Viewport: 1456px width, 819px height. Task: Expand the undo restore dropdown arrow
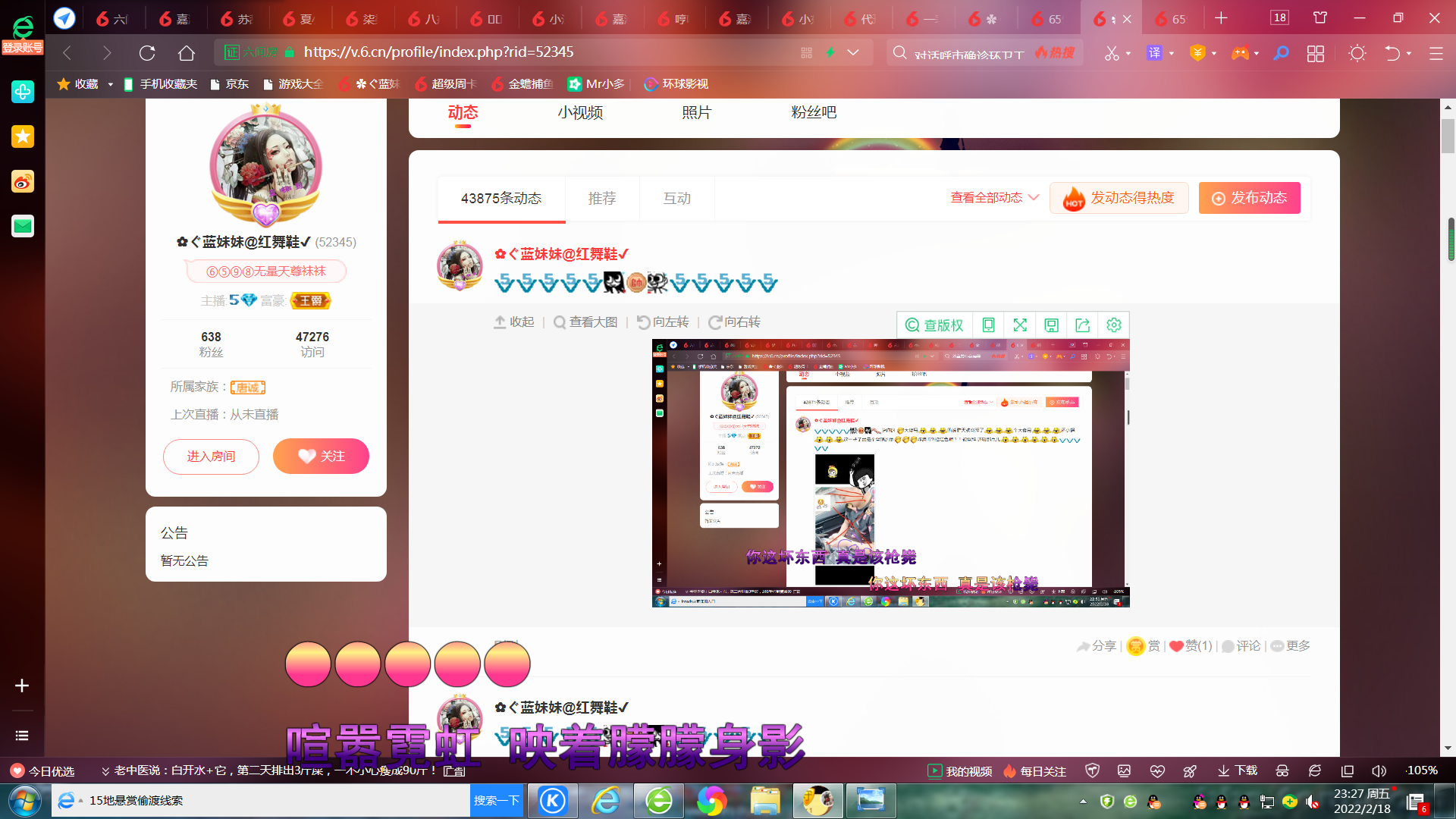1409,54
